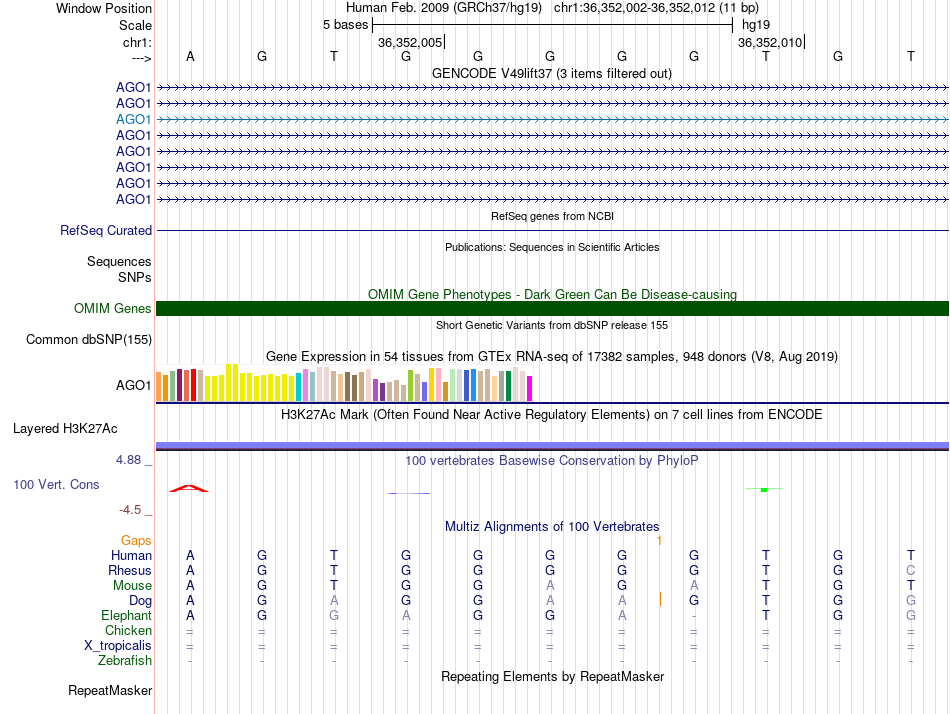This screenshot has width=950, height=714.
Task: Click the light C base in Rhesus row
Action: pyautogui.click(x=910, y=570)
